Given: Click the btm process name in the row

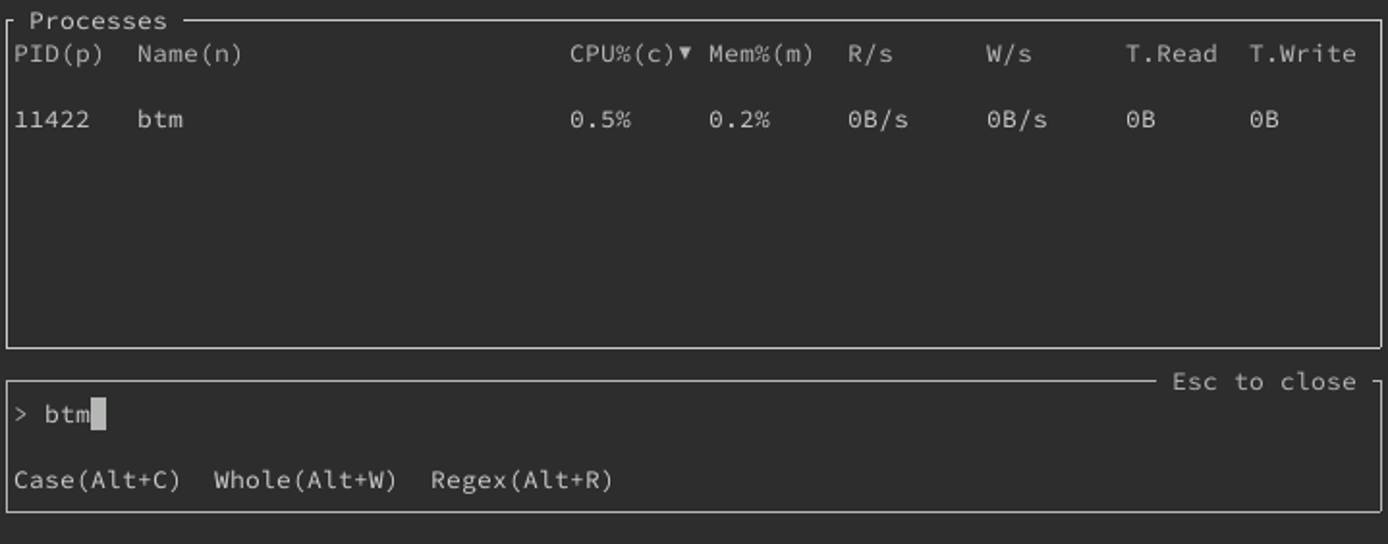Looking at the screenshot, I should (x=160, y=120).
